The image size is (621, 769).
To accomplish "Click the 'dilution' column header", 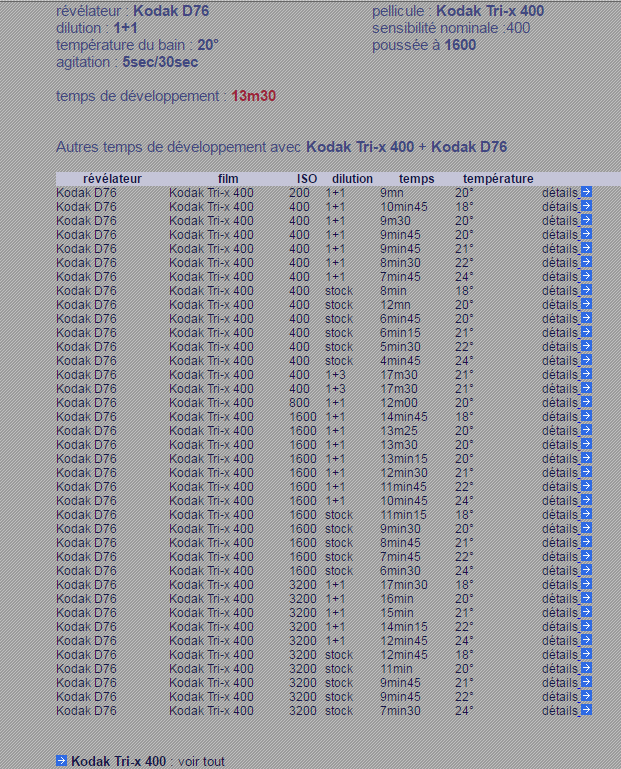I will click(352, 178).
